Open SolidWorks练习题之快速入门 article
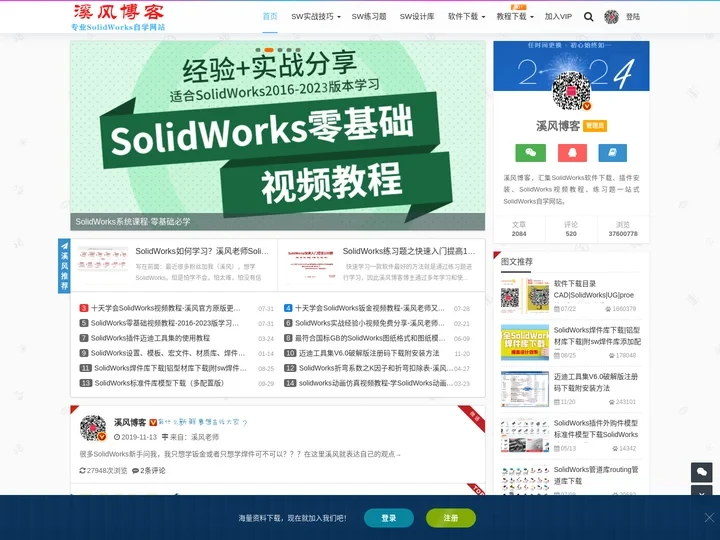720x540 pixels. [409, 251]
